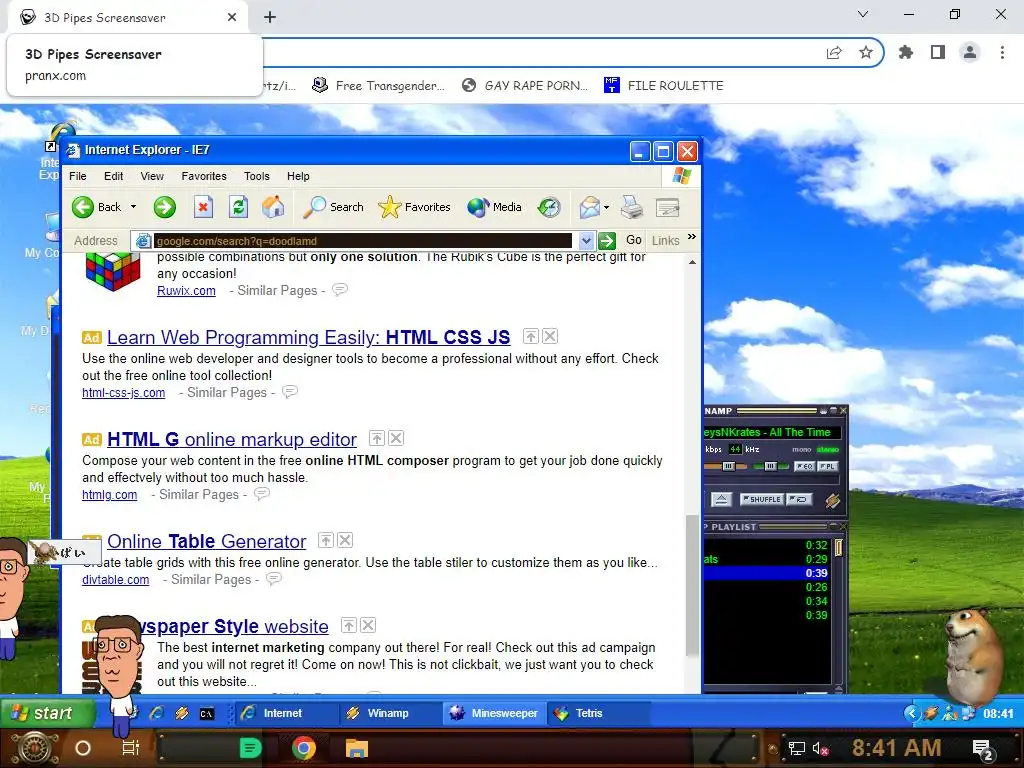Stop page loading with red X icon

(x=203, y=207)
